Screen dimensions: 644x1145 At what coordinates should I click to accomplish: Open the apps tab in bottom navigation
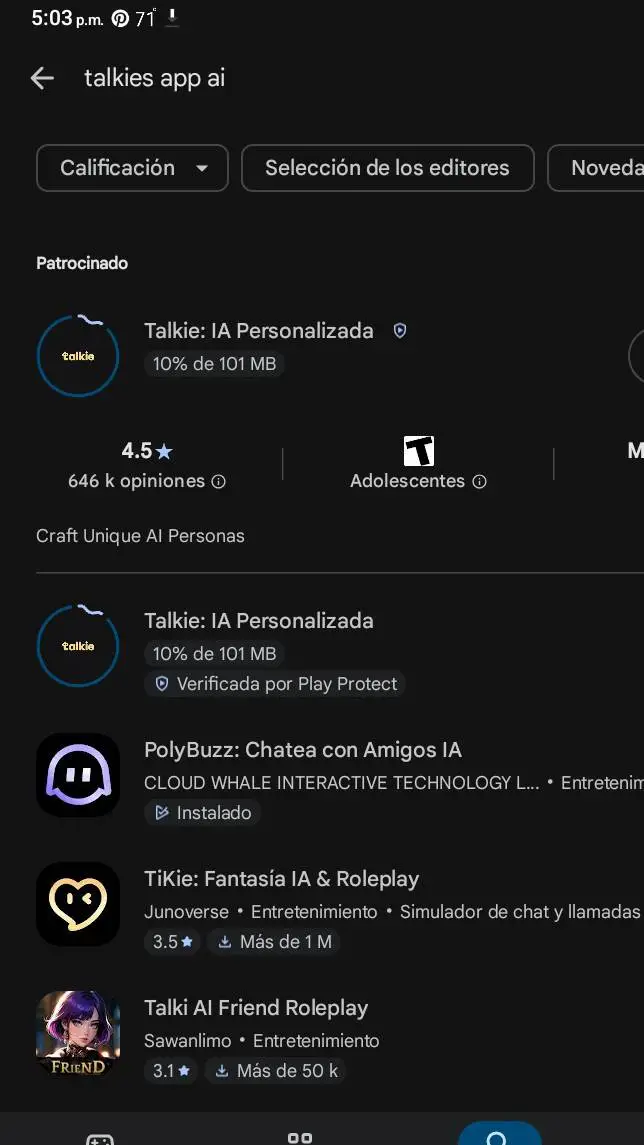coord(299,1138)
